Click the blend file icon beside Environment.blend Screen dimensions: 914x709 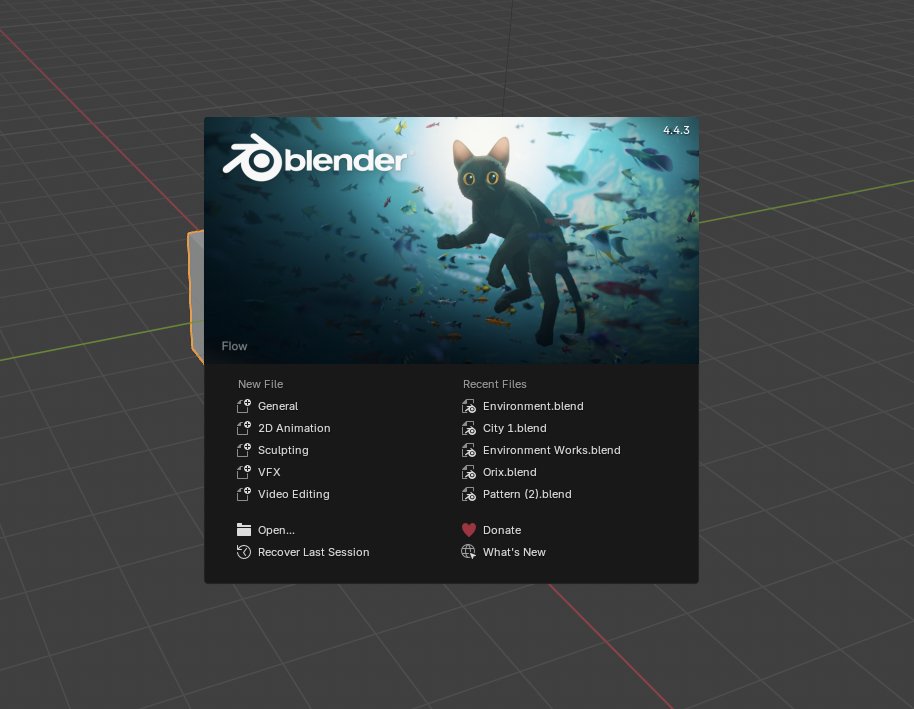pyautogui.click(x=468, y=406)
